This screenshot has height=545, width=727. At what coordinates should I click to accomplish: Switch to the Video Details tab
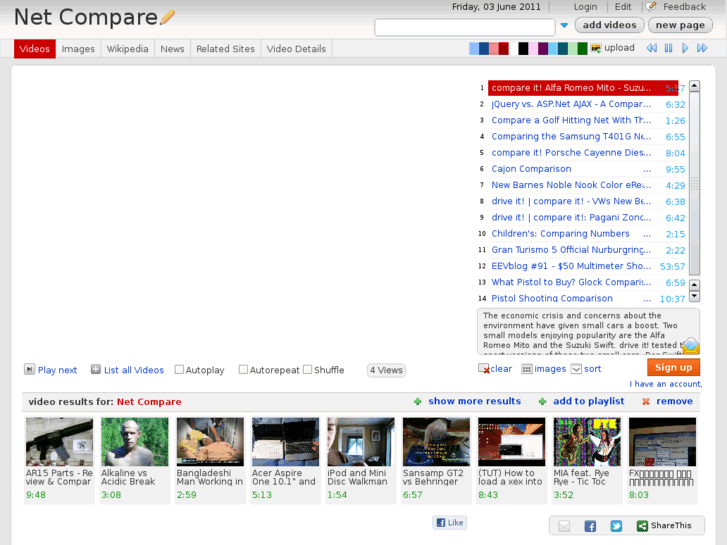point(296,49)
